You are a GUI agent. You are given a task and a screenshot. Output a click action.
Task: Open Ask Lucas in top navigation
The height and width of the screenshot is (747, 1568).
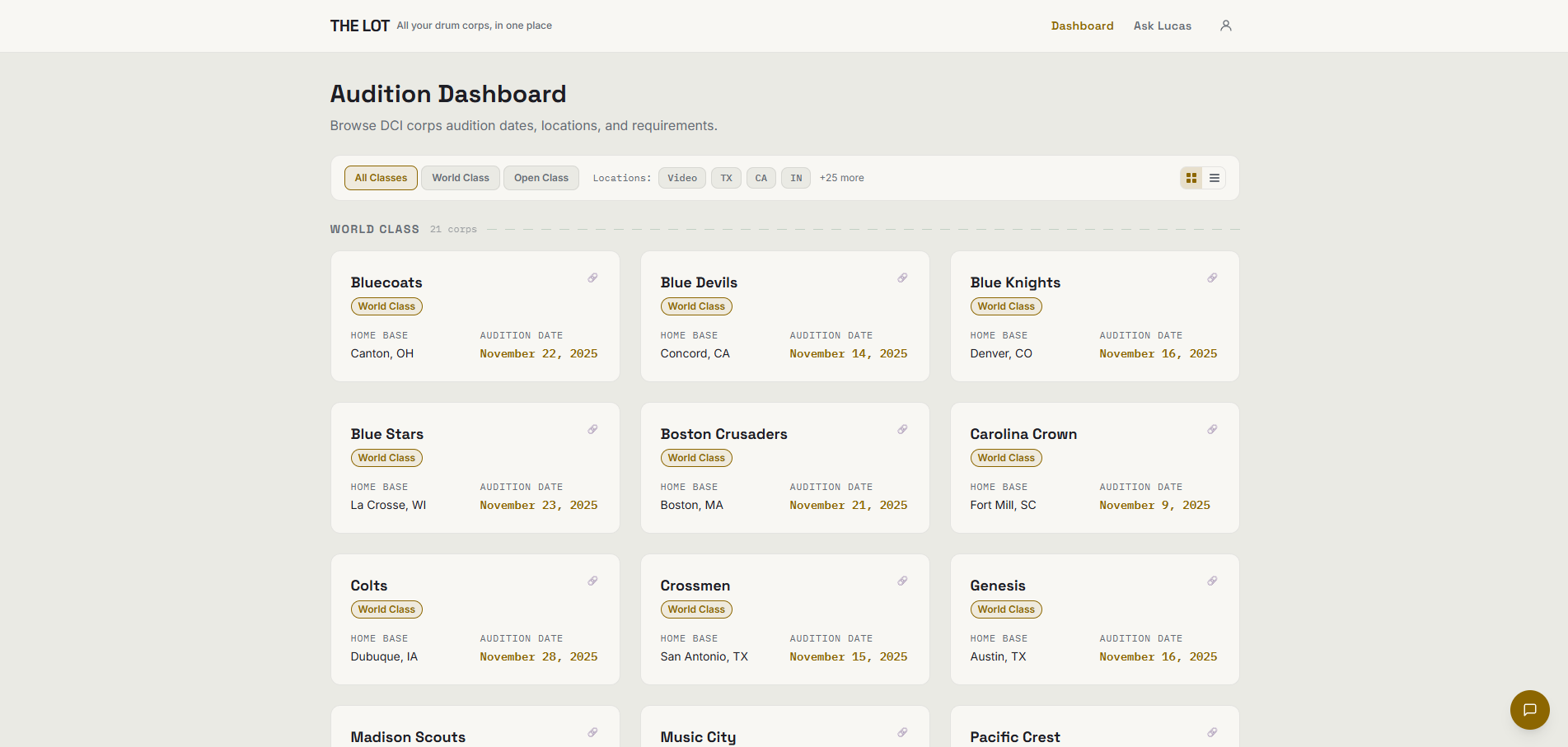(x=1162, y=26)
